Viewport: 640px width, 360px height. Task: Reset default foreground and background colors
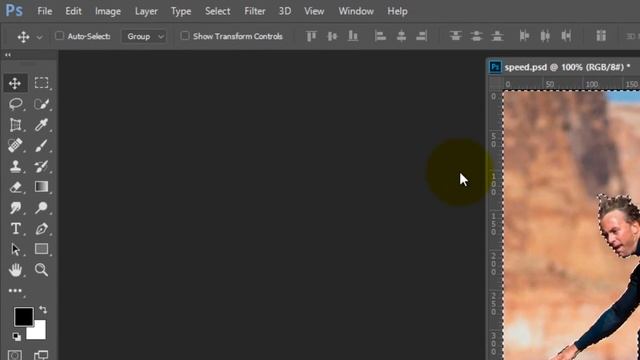[x=16, y=337]
